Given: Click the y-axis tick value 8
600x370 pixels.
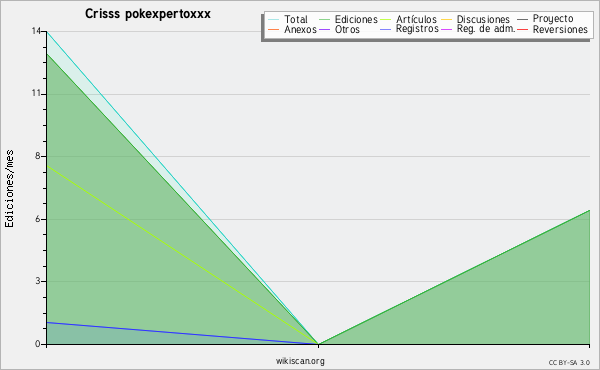Looking at the screenshot, I should [x=38, y=156].
